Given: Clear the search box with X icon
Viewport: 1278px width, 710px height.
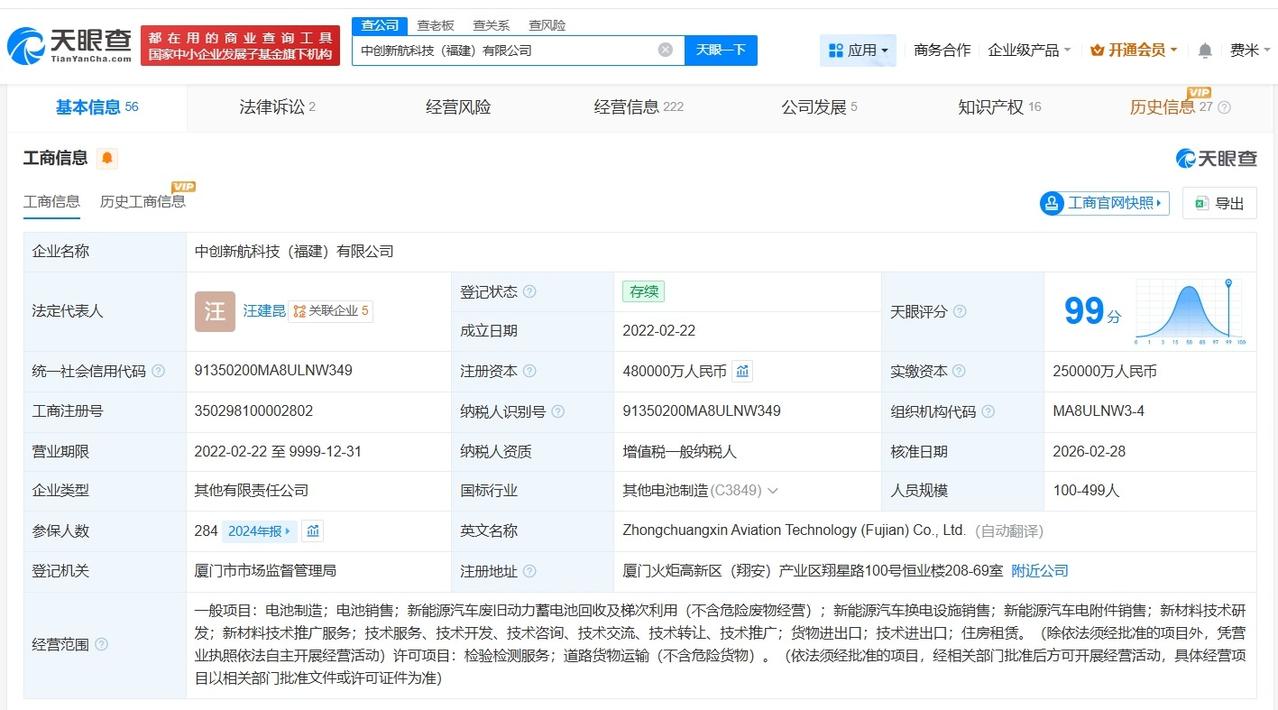Looking at the screenshot, I should (665, 50).
